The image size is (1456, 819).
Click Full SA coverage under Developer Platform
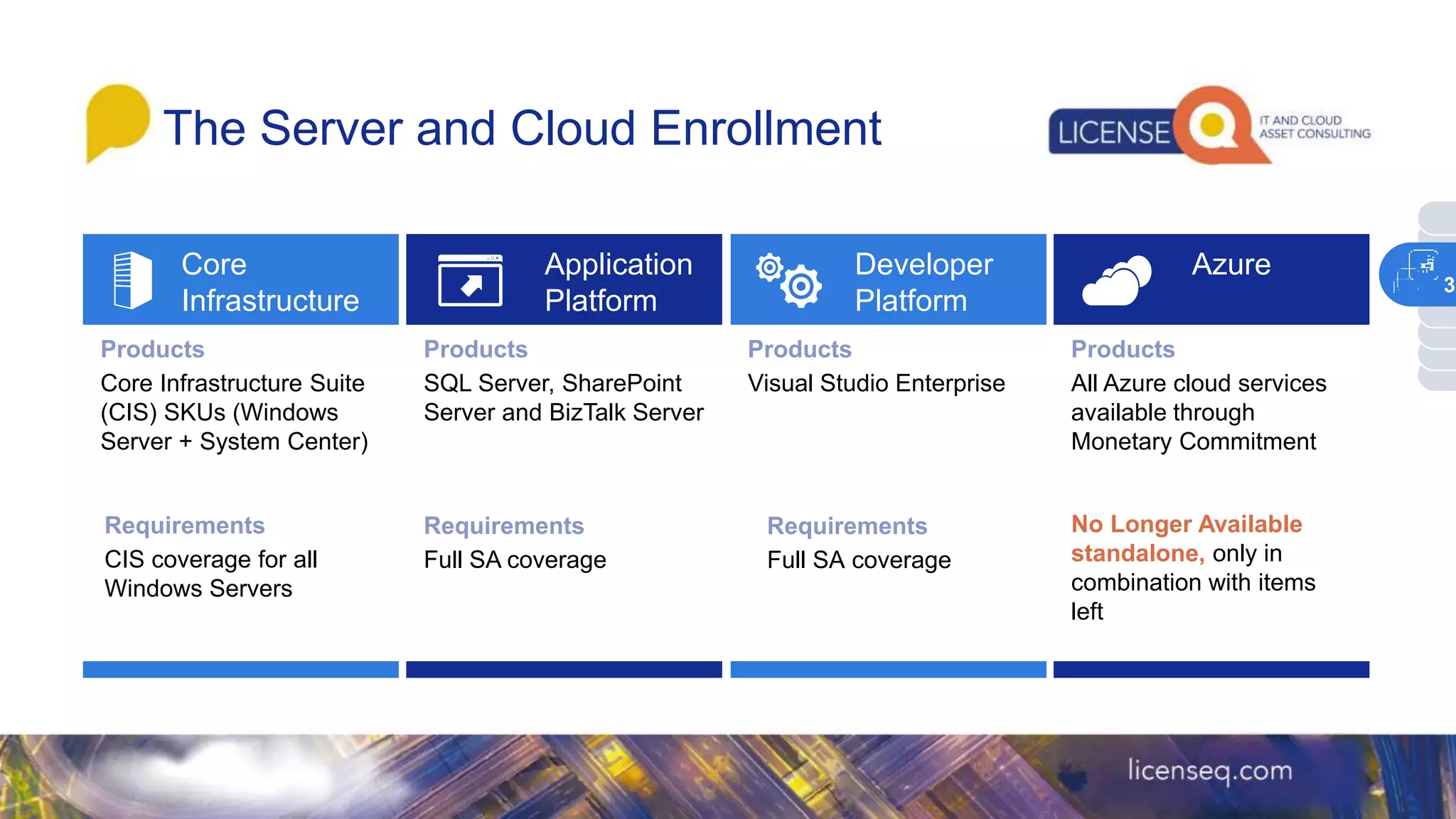pyautogui.click(x=859, y=560)
